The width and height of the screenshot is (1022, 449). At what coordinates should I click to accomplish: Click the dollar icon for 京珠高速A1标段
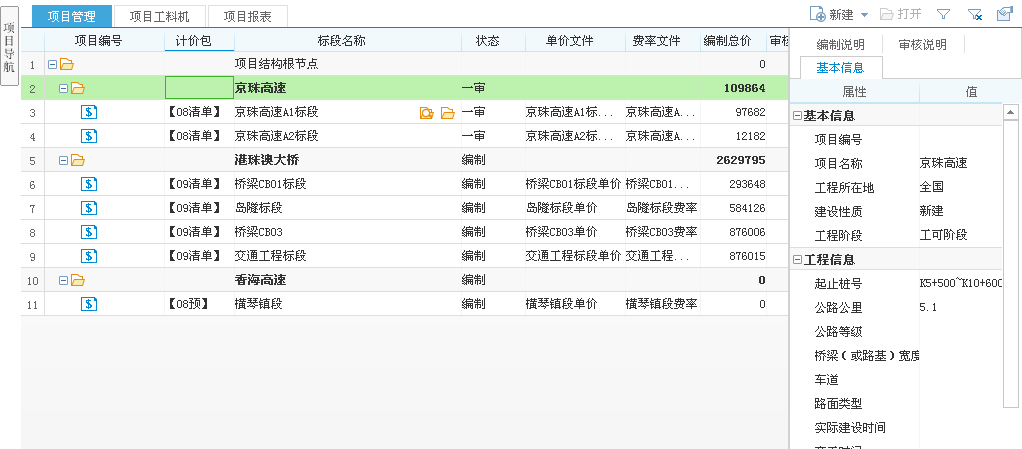click(x=89, y=112)
